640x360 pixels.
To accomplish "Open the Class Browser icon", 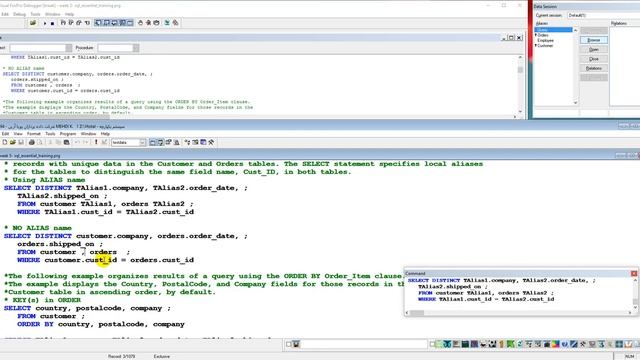I will tap(188, 142).
